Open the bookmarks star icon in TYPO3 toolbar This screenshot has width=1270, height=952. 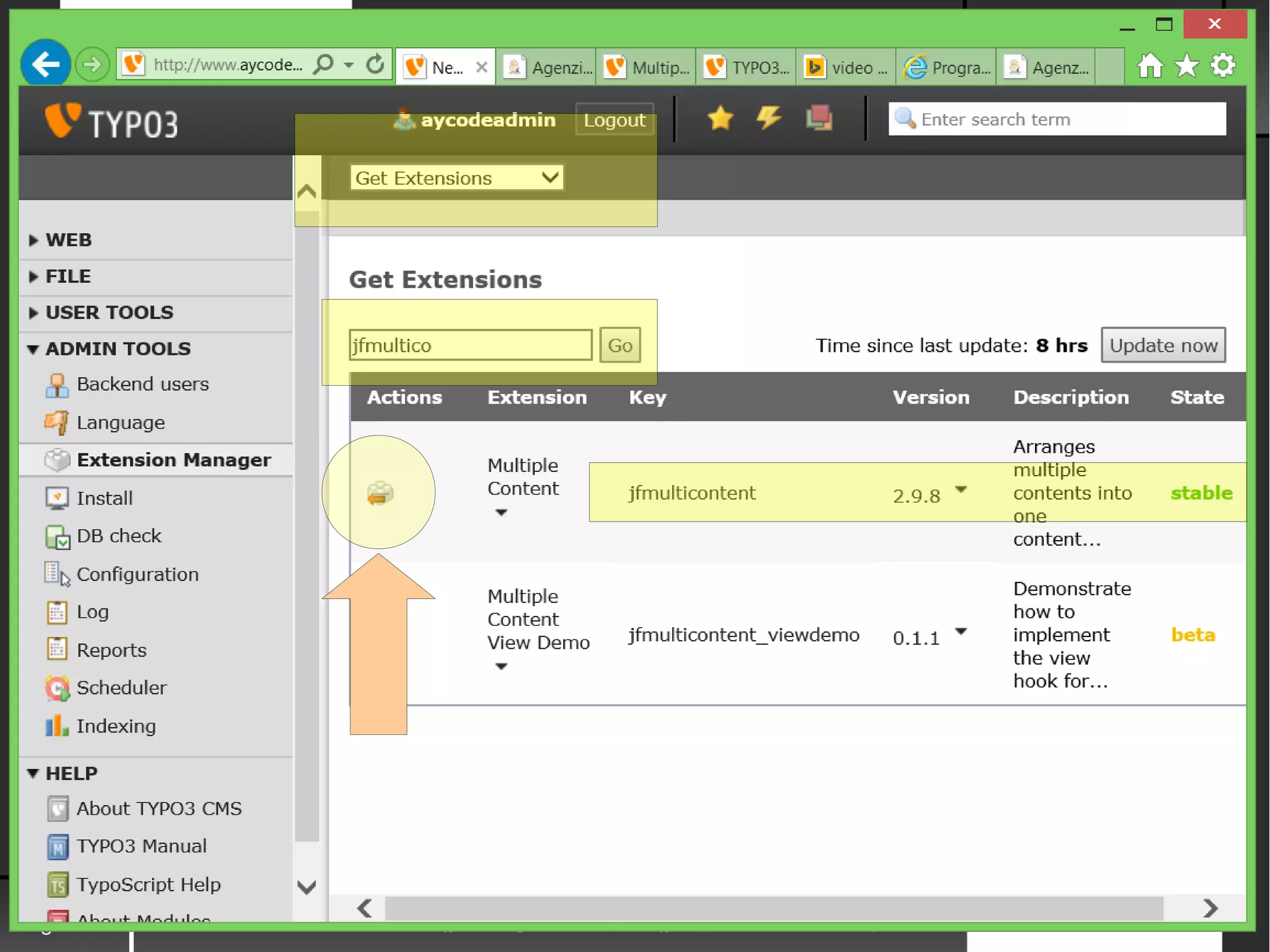720,118
